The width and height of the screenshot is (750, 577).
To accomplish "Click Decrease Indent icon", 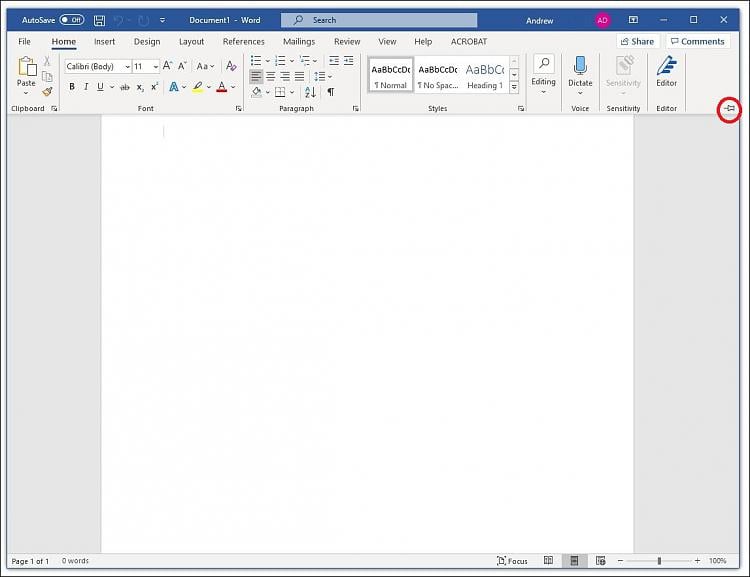I will click(334, 60).
